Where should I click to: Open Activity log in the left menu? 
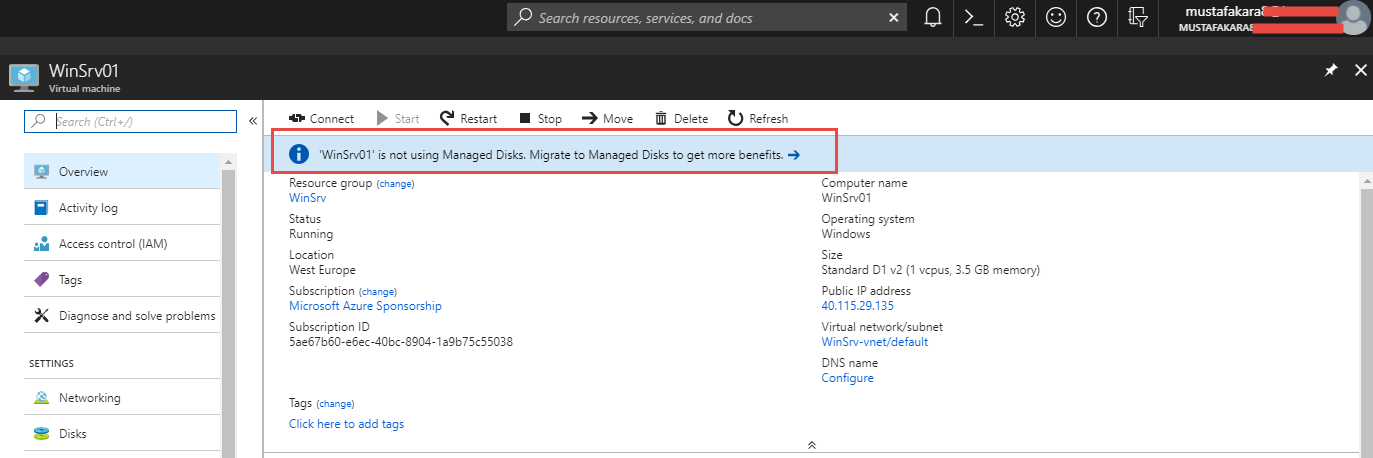tap(122, 207)
